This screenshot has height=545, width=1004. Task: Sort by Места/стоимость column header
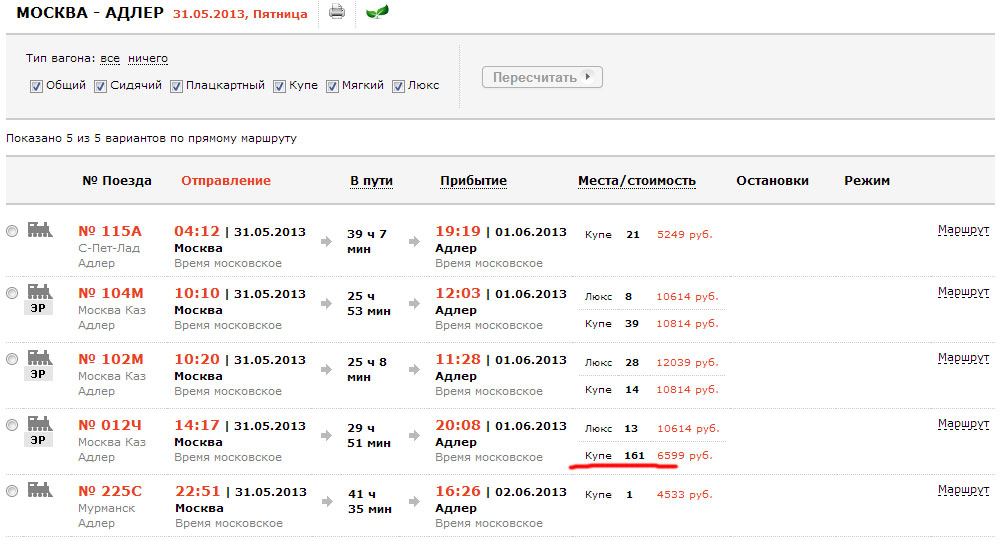pyautogui.click(x=636, y=181)
